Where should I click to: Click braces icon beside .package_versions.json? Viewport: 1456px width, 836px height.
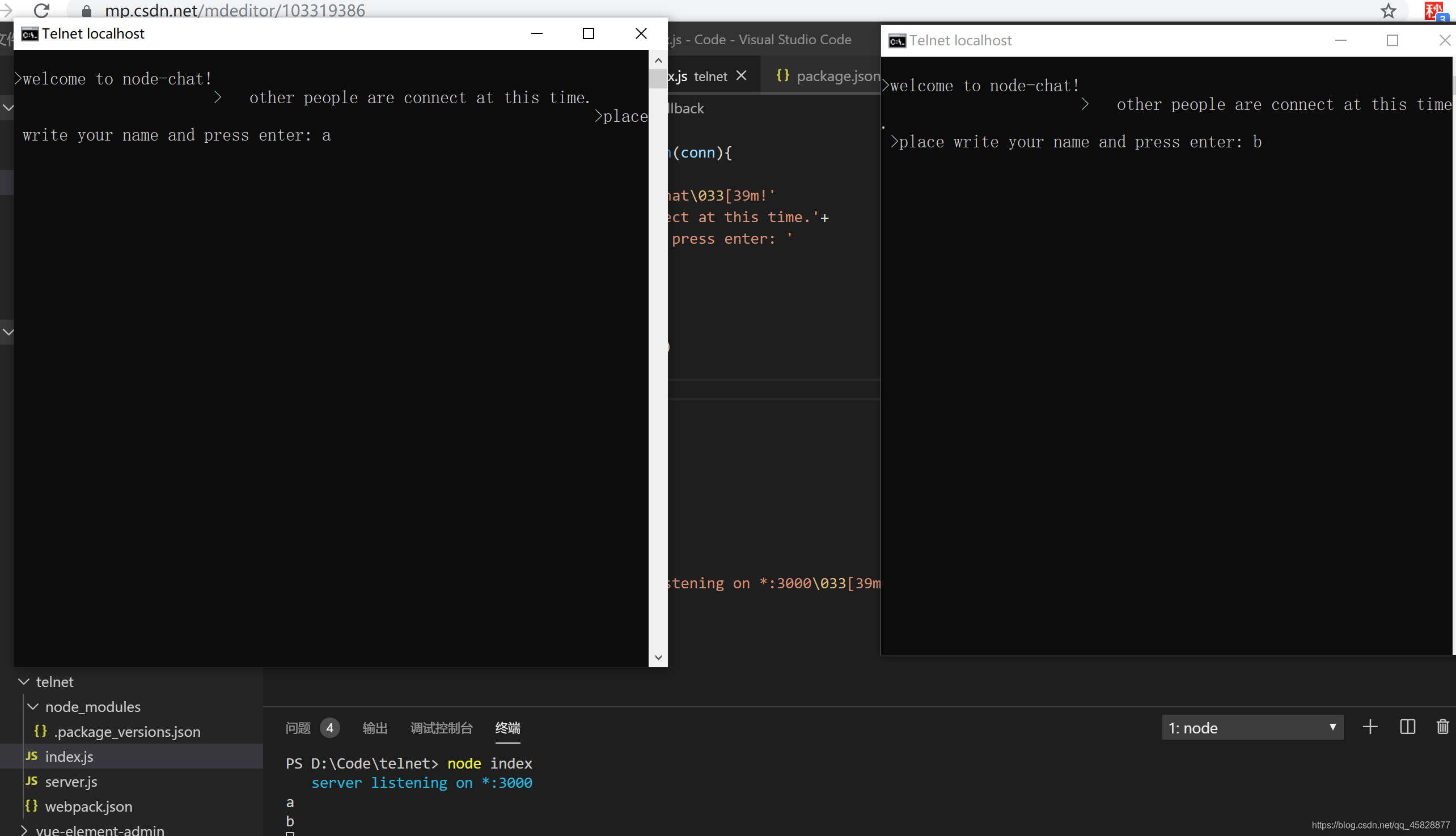[40, 731]
